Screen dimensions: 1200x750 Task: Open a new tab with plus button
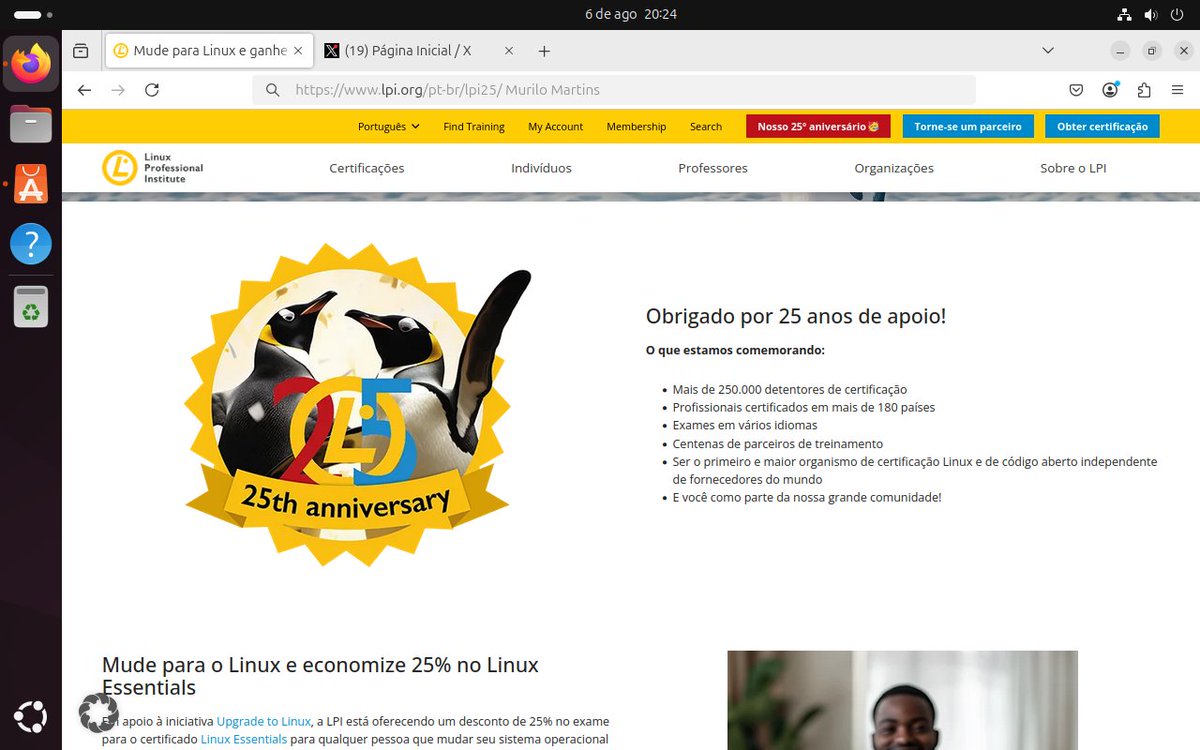click(x=544, y=51)
